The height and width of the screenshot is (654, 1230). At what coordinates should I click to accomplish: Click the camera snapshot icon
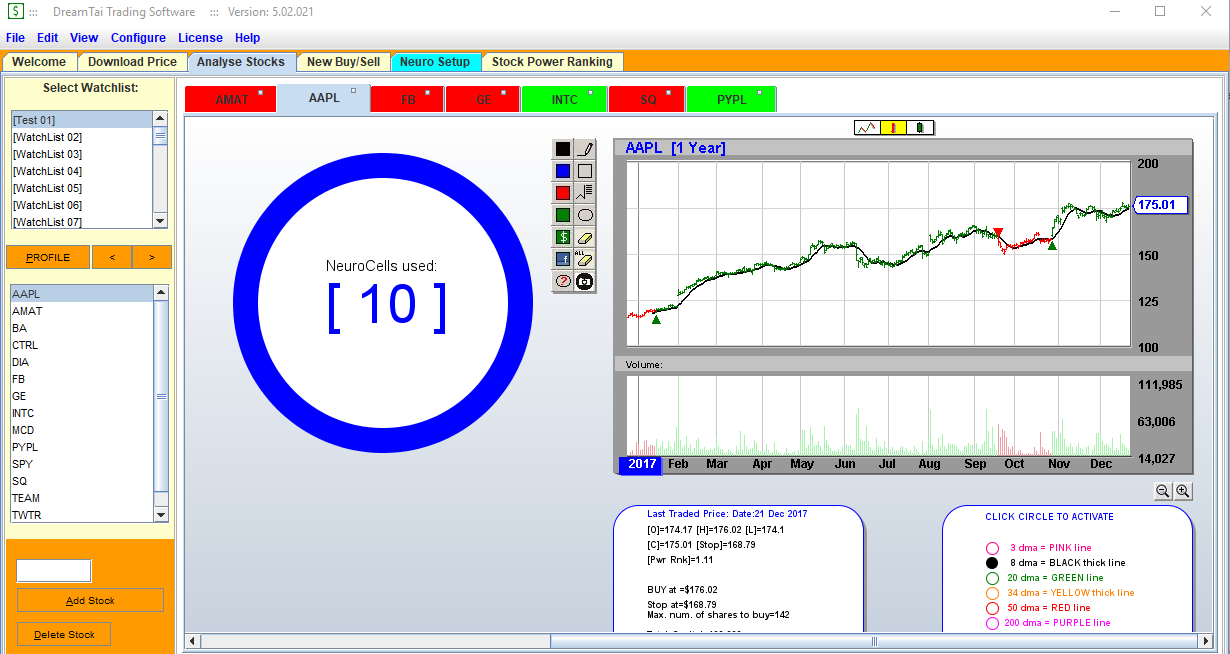[585, 281]
